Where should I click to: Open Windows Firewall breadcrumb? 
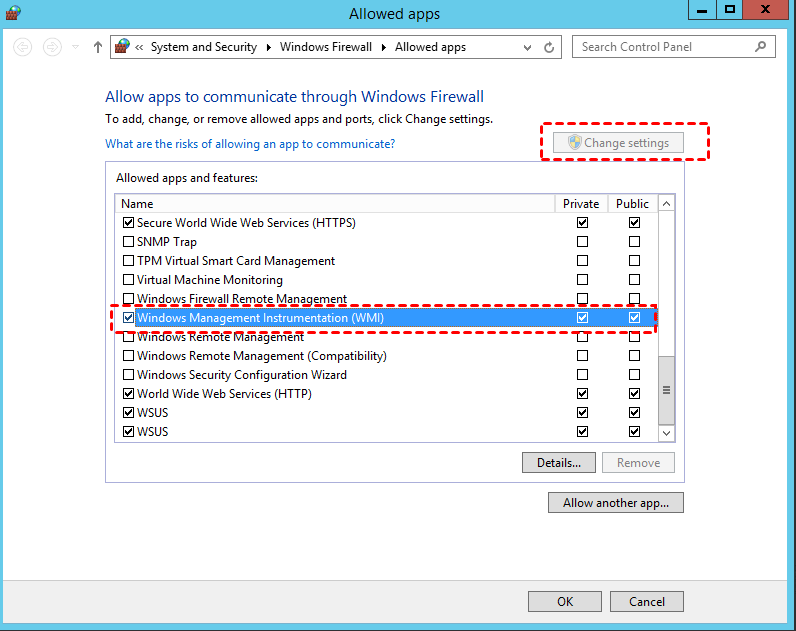point(326,47)
